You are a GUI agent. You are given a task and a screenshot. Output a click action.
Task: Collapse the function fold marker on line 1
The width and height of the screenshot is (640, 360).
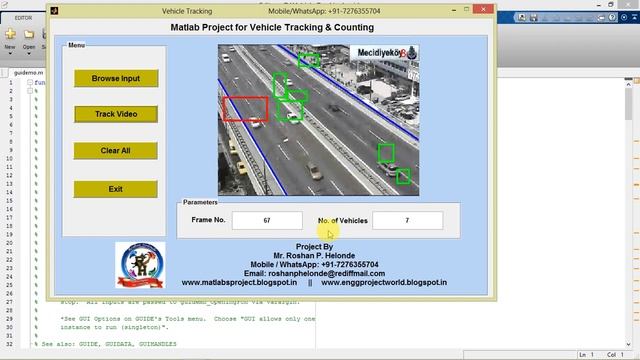pos(30,82)
